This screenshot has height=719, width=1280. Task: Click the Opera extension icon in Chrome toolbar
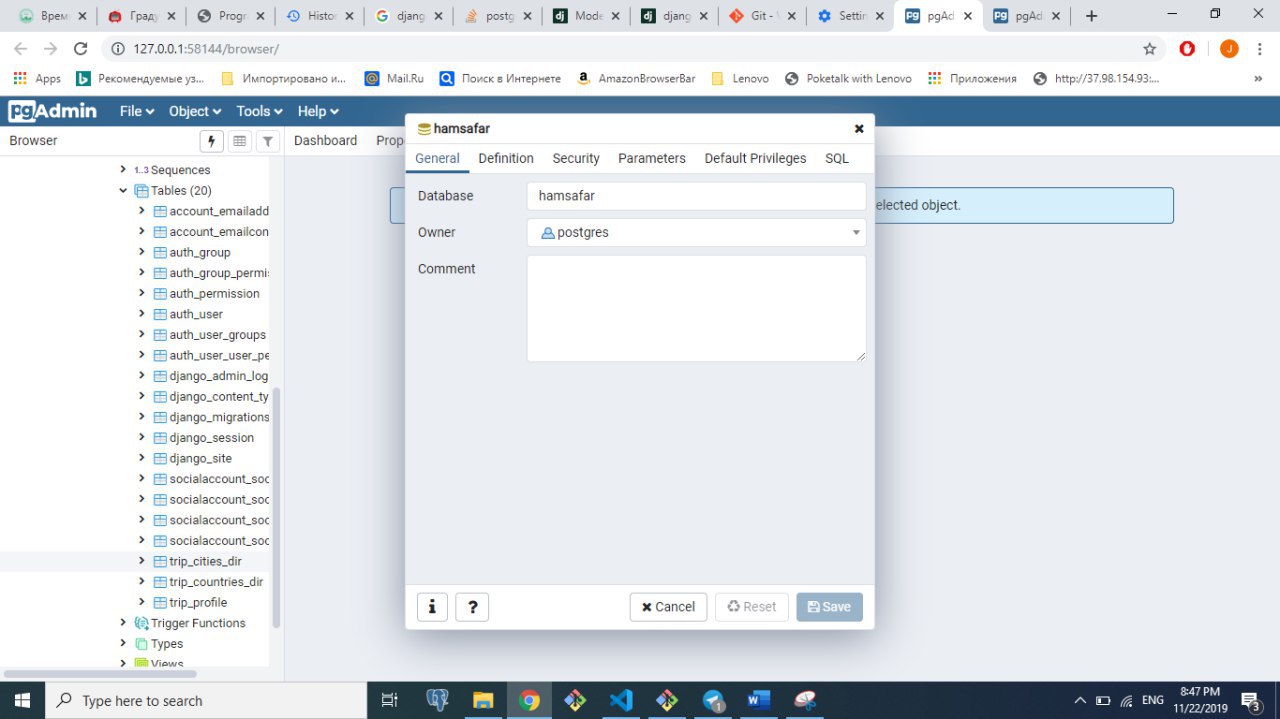pos(1187,48)
